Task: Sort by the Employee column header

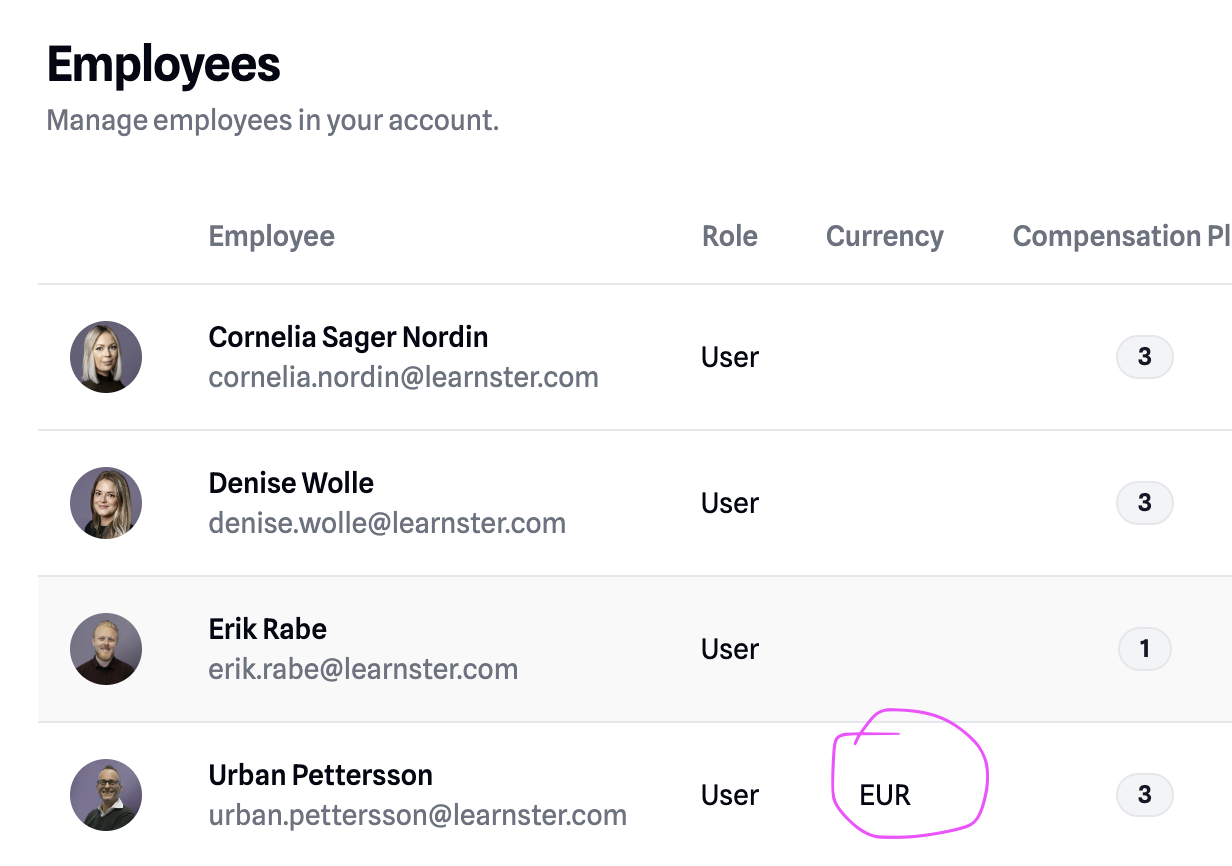Action: 271,237
